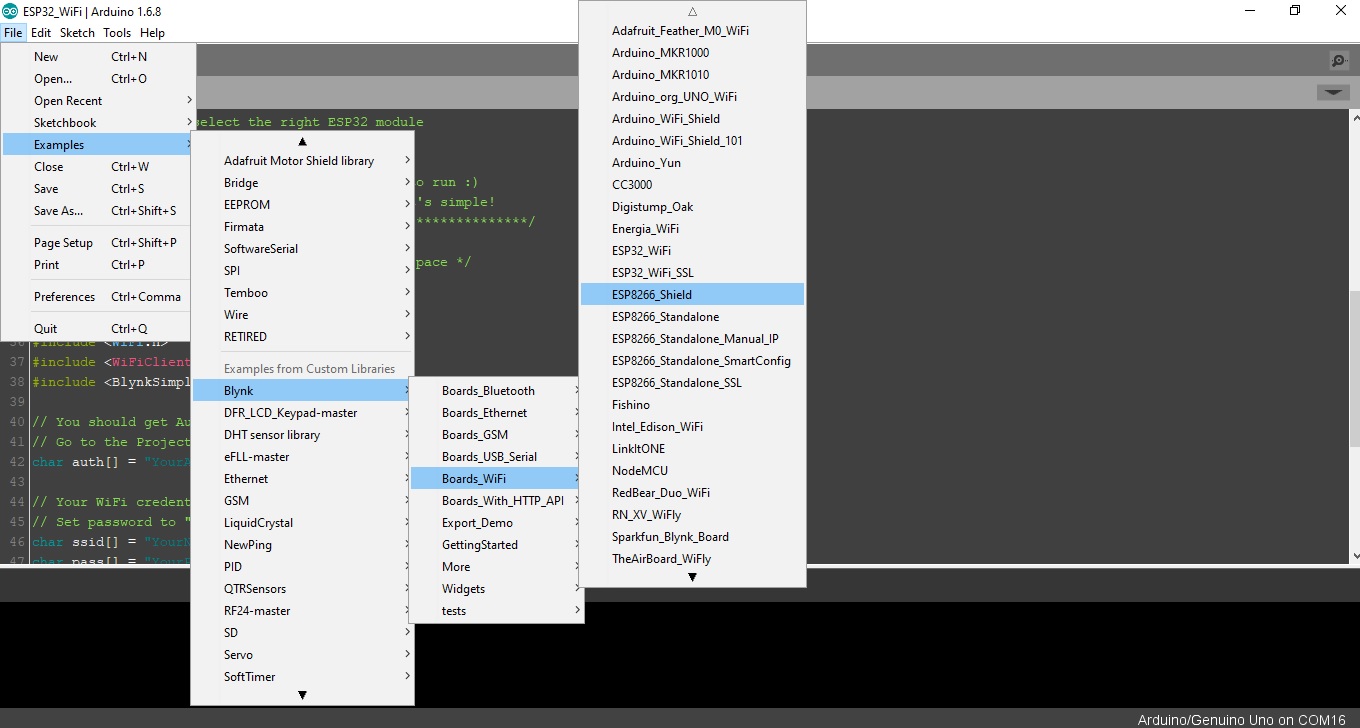The image size is (1360, 728).
Task: Choose New from the File menu
Action: click(98, 57)
